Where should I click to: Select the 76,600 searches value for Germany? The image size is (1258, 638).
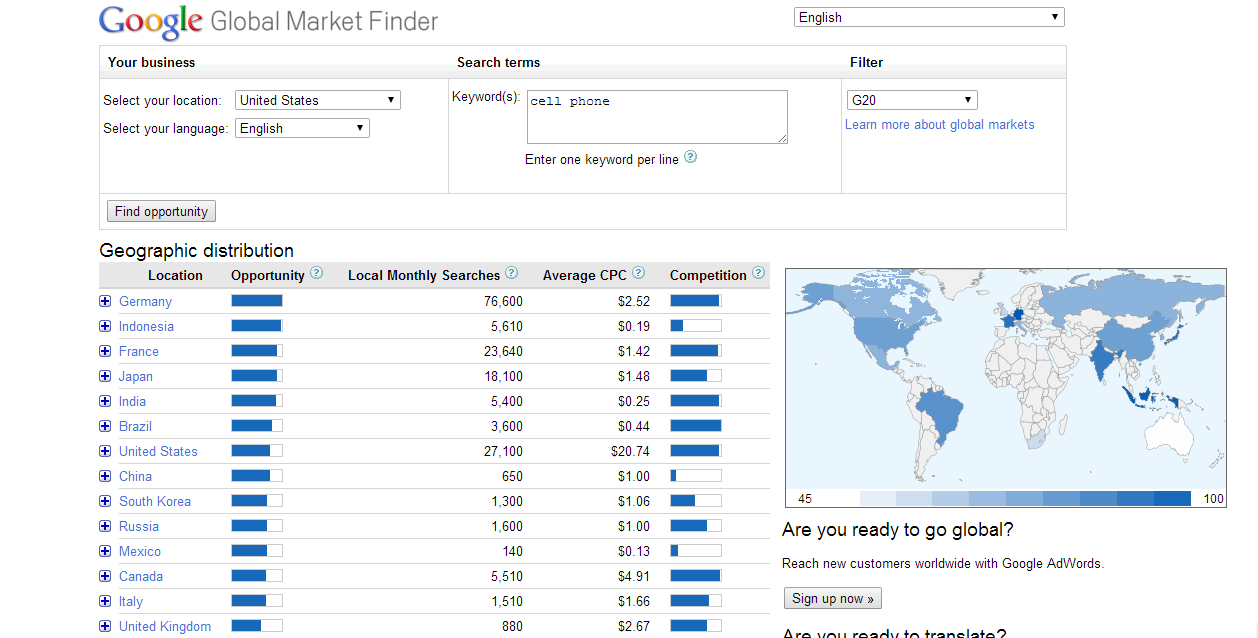click(x=503, y=301)
